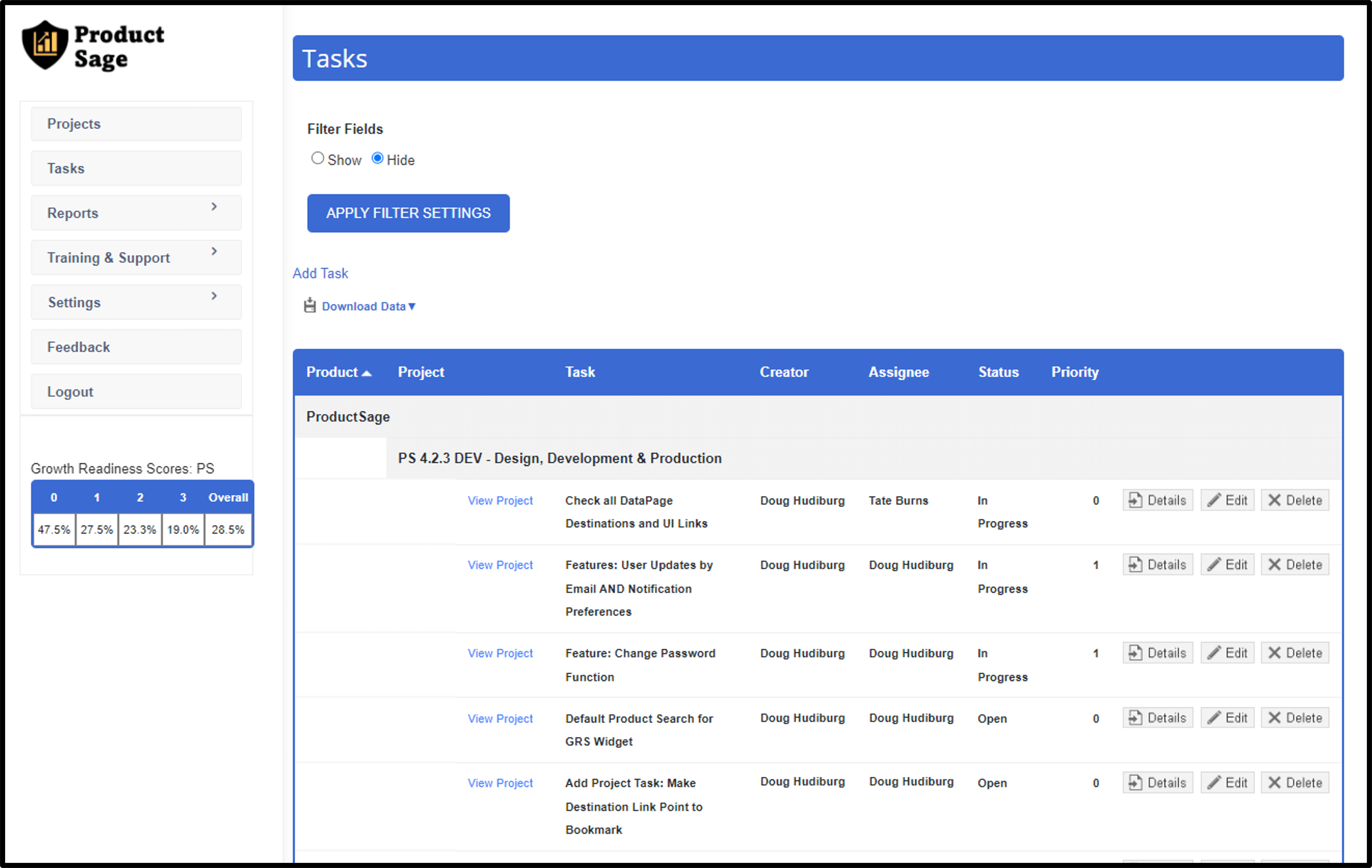Image resolution: width=1372 pixels, height=868 pixels.
Task: Click the Product Sage shield logo
Action: click(x=45, y=45)
